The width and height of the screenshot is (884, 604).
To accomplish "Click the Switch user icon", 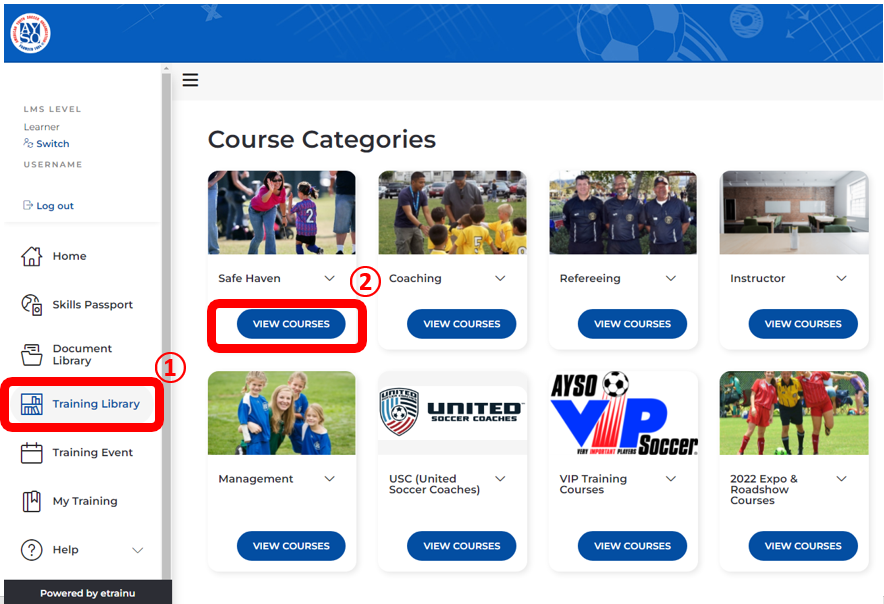I will click(28, 143).
